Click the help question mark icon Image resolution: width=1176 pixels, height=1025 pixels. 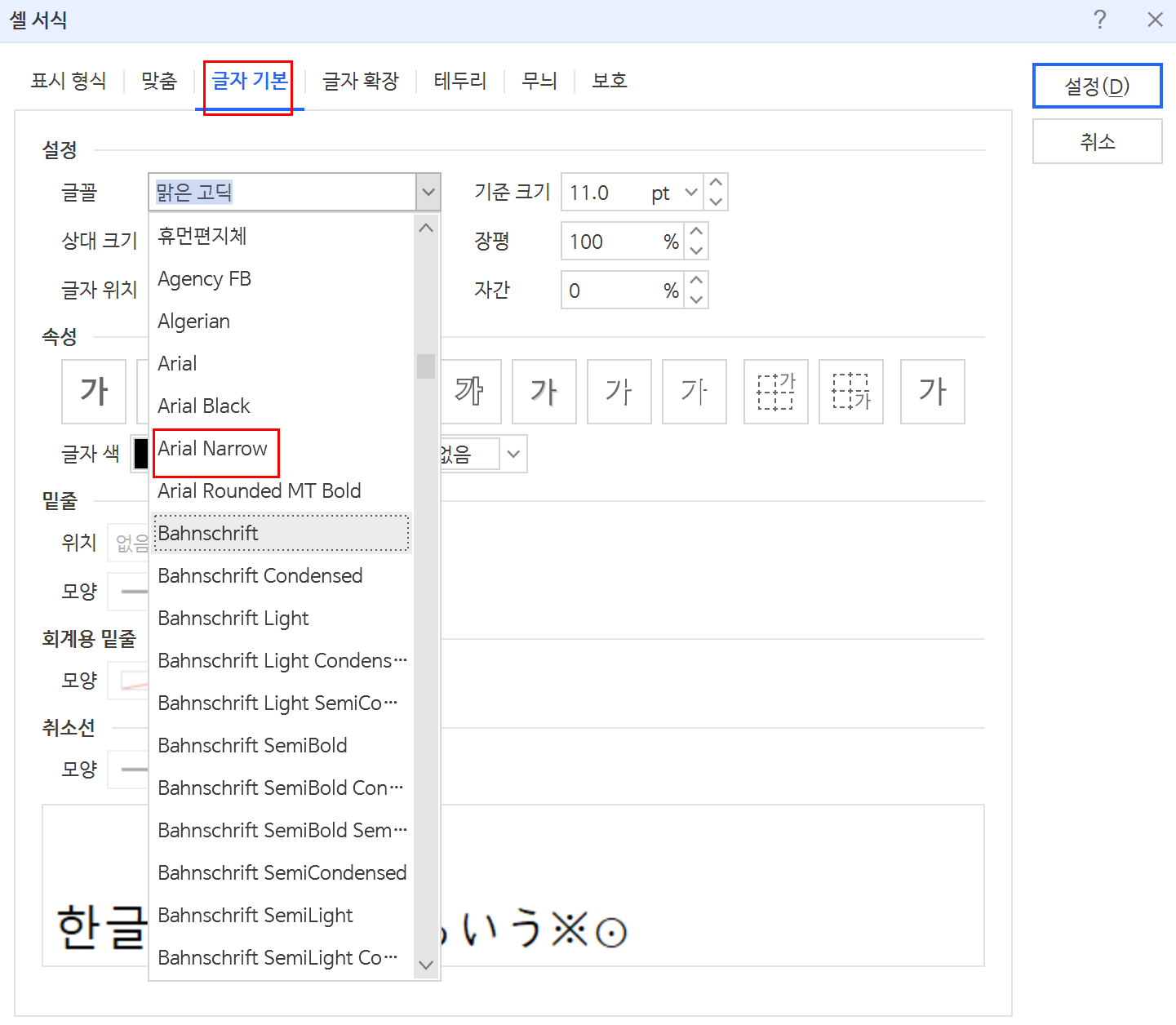tap(1100, 20)
